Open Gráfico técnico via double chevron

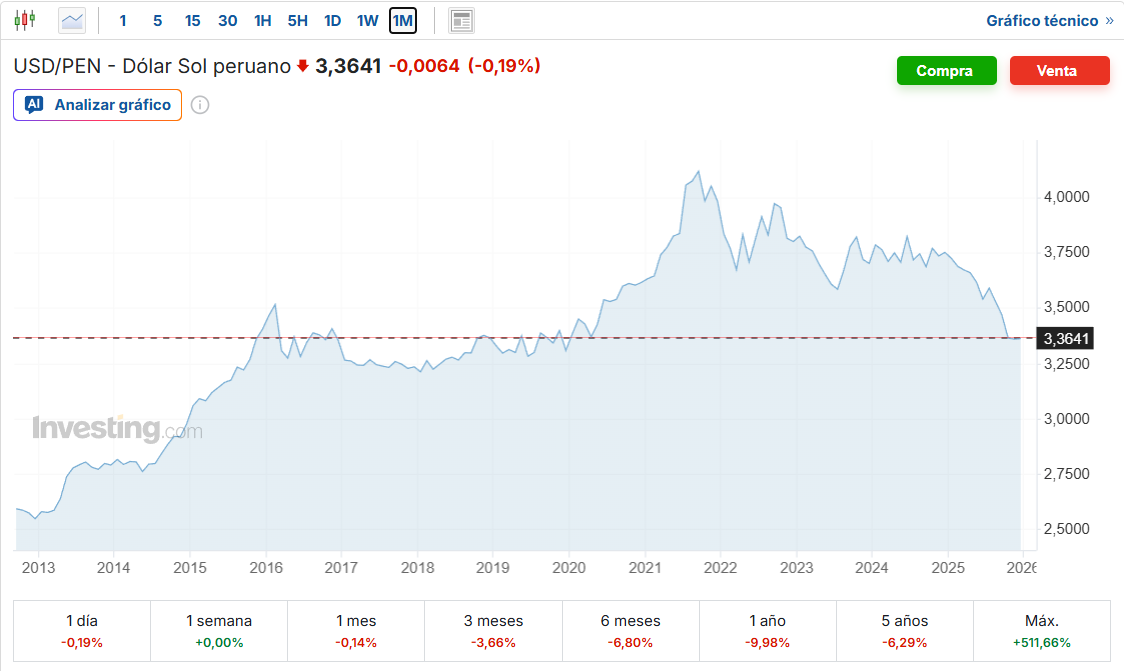click(1109, 20)
